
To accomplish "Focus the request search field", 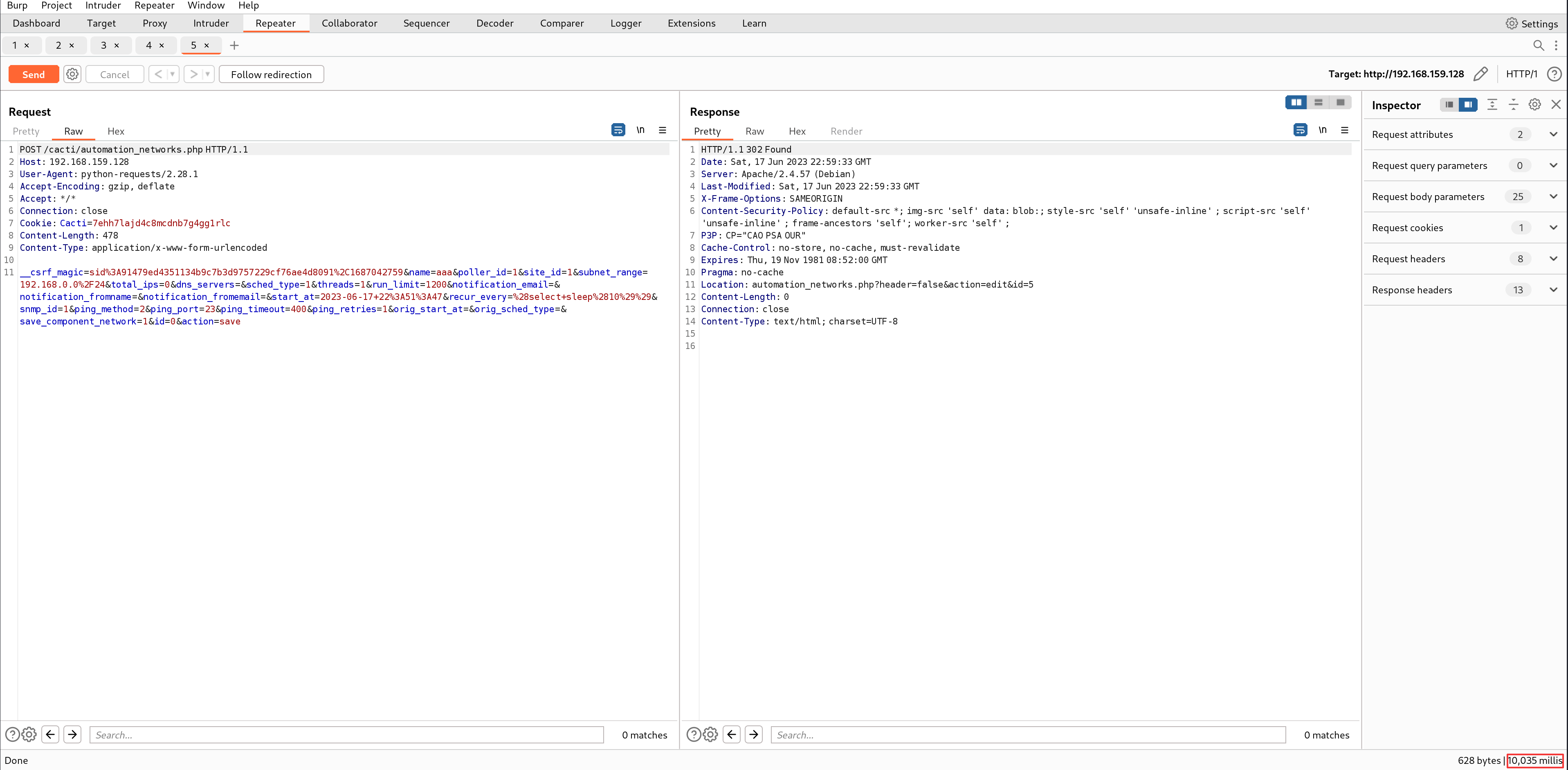I will [x=346, y=735].
